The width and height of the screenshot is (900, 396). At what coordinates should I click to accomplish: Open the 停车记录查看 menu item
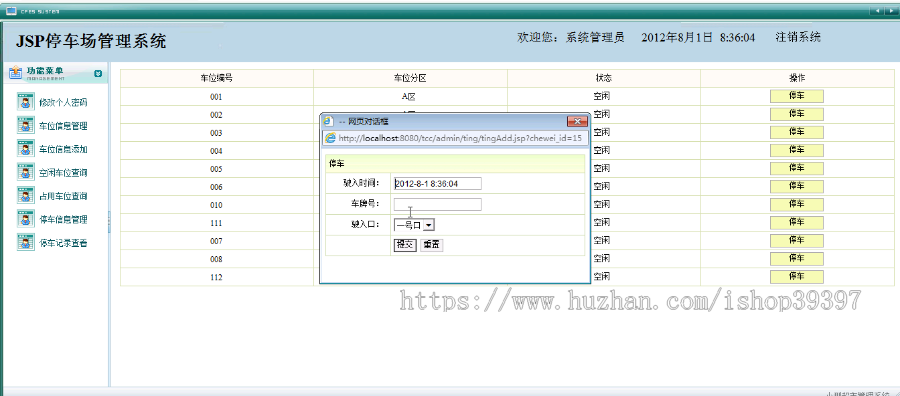pyautogui.click(x=63, y=243)
